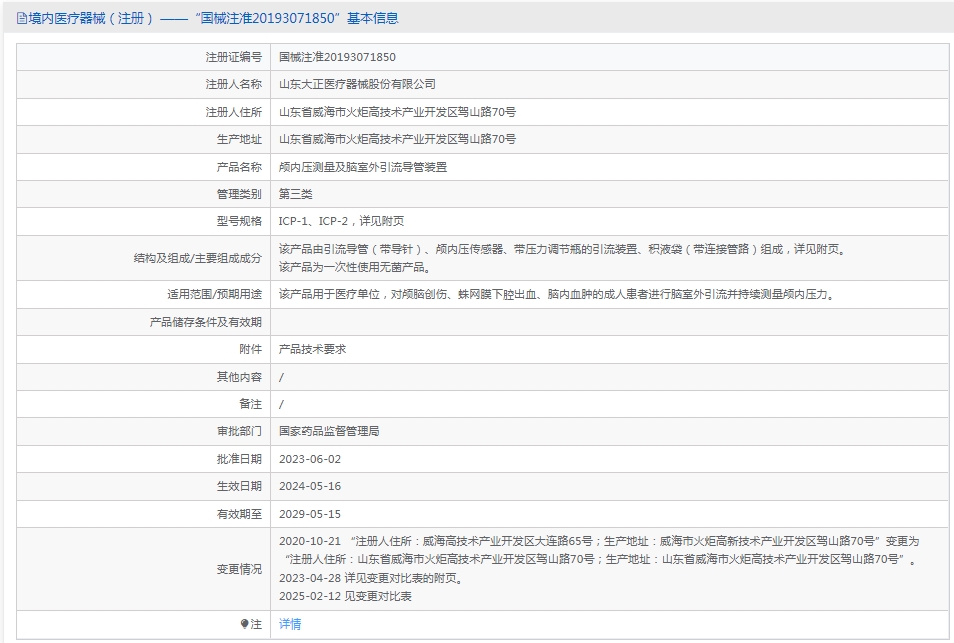Click the approval date 2023-06-02
This screenshot has width=954, height=643.
[x=310, y=459]
